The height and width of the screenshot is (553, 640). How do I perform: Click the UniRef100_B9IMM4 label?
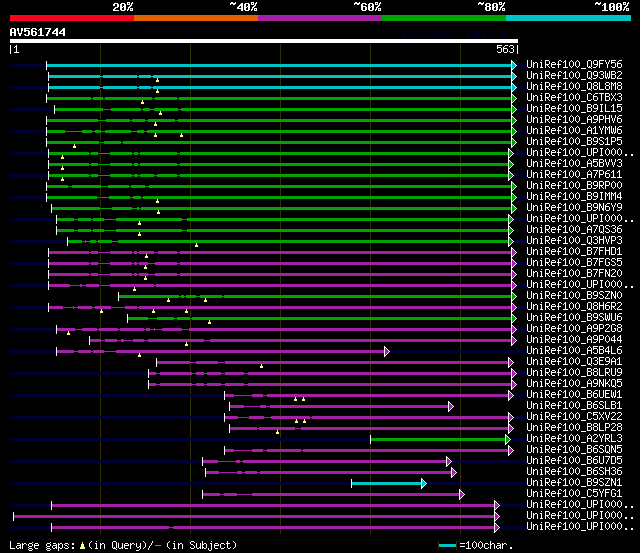(x=574, y=197)
